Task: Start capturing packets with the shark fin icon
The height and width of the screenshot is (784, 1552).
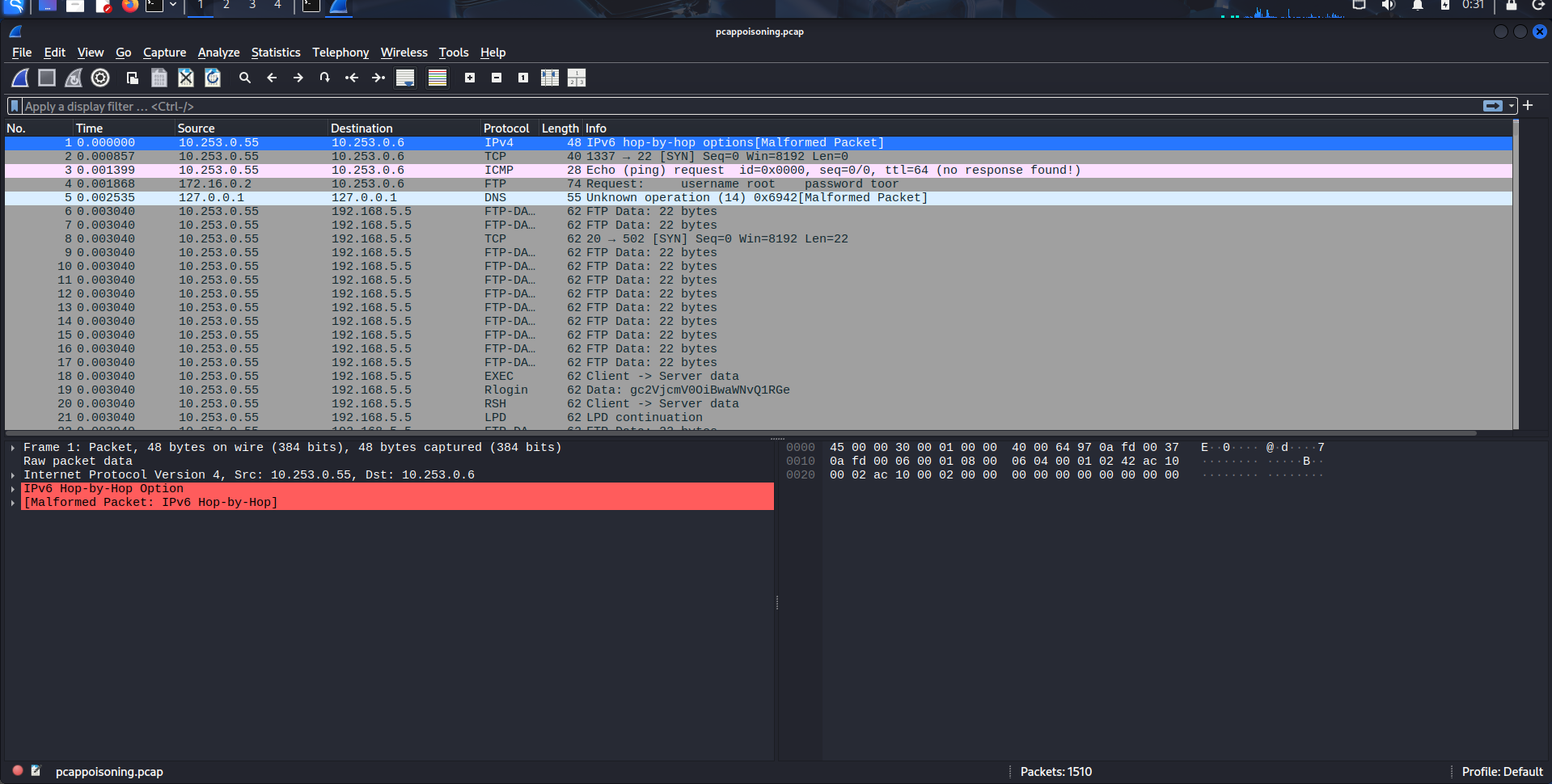Action: [x=20, y=78]
